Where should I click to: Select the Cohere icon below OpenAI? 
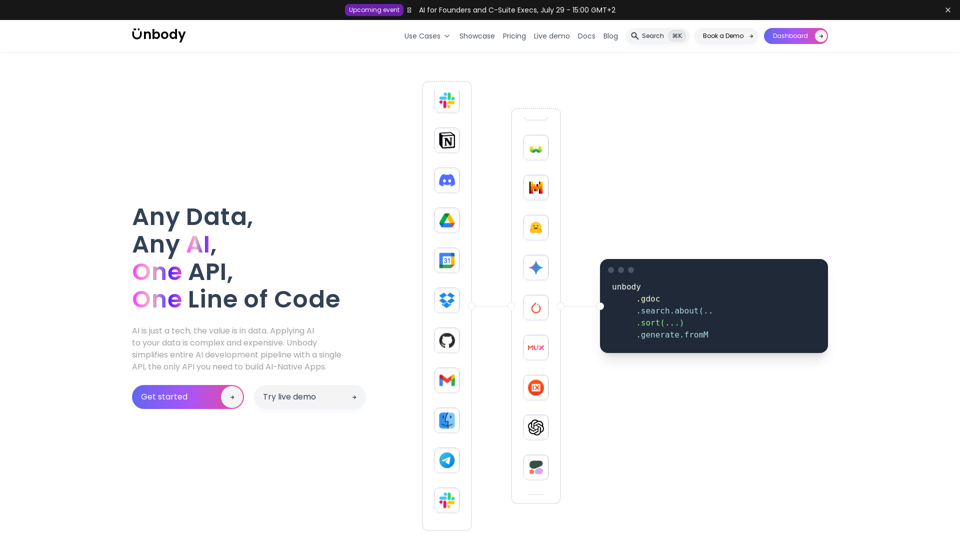[536, 468]
